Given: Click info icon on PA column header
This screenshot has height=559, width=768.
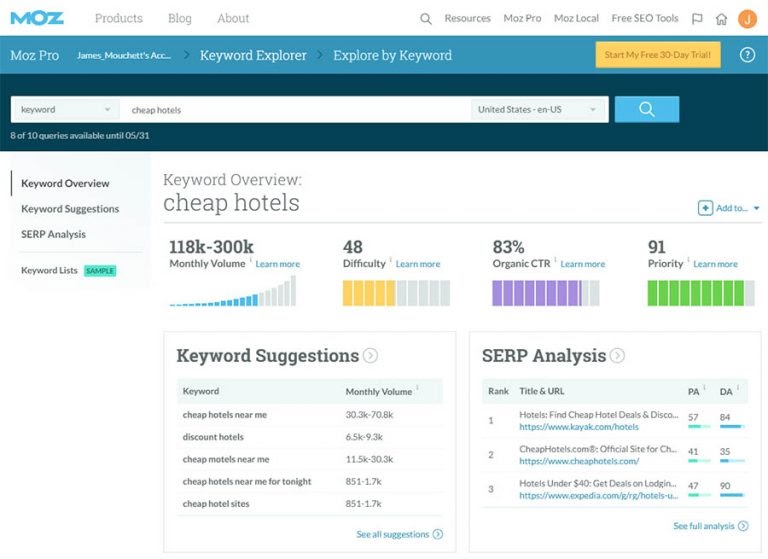Looking at the screenshot, I should [704, 388].
